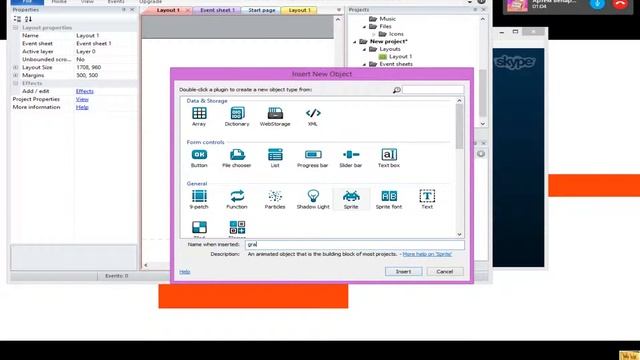Click the Project Properties View link
Image resolution: width=640 pixels, height=360 pixels.
coord(82,99)
